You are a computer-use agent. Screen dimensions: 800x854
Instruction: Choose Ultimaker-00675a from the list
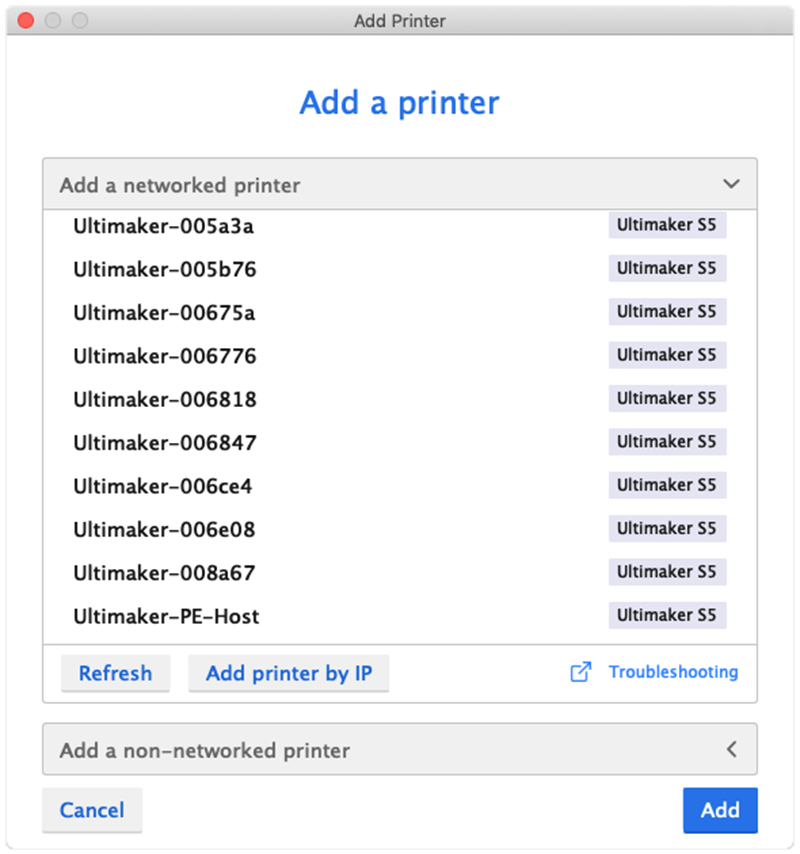coord(164,313)
